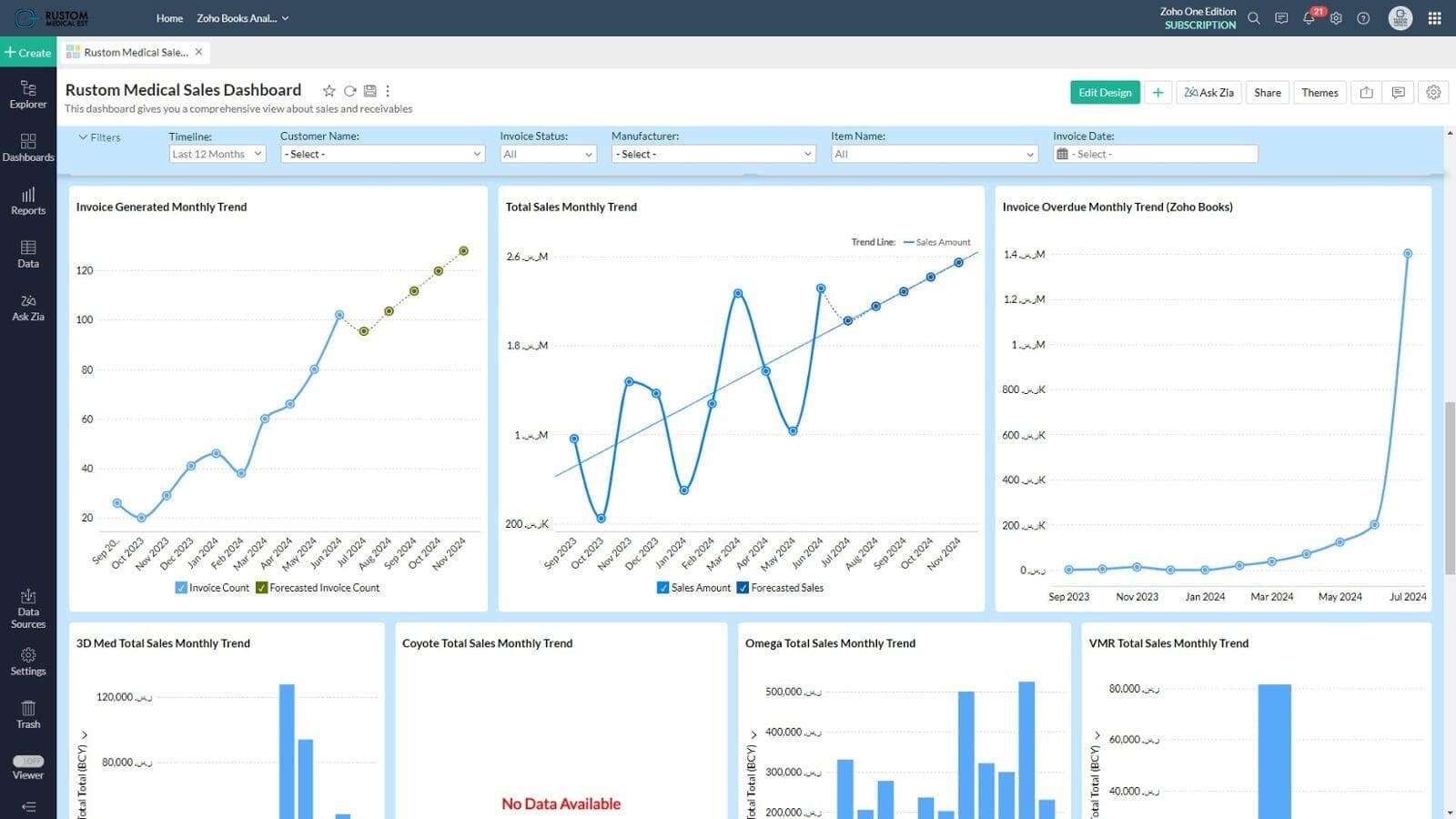This screenshot has height=819, width=1456.
Task: Click the dashboard vertical scrollbar thumb
Action: click(1450, 487)
